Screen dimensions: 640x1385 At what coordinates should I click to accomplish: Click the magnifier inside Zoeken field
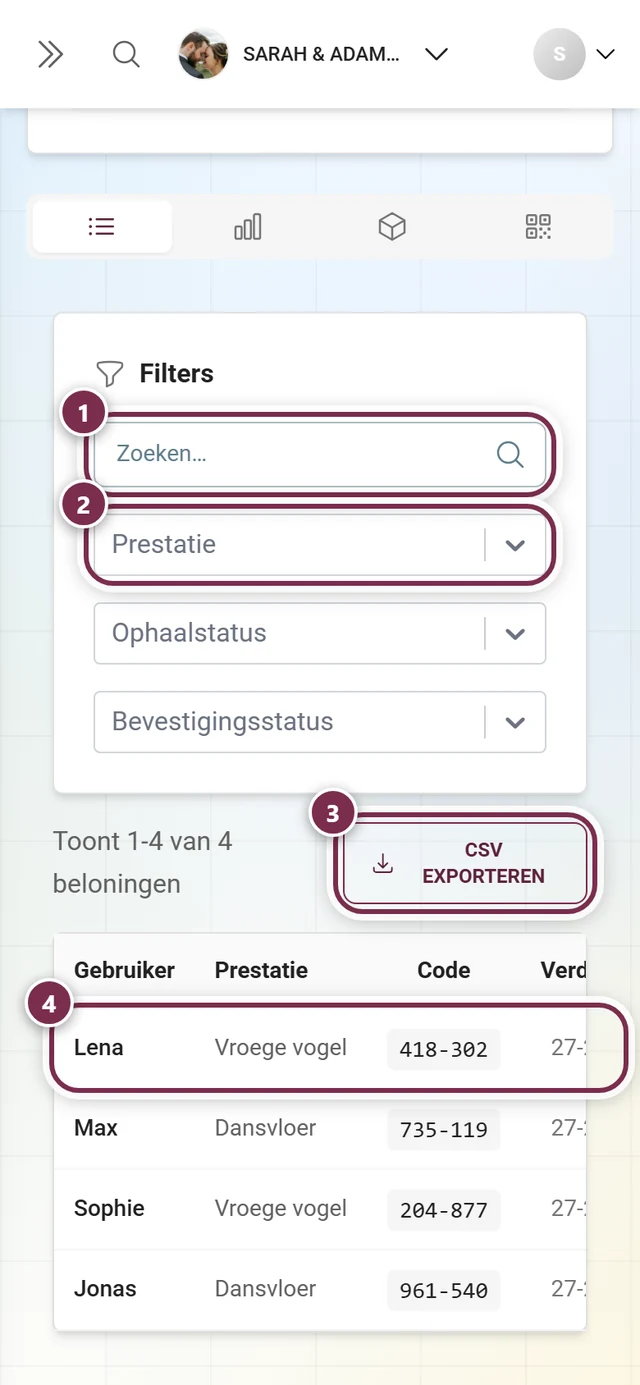(x=510, y=454)
